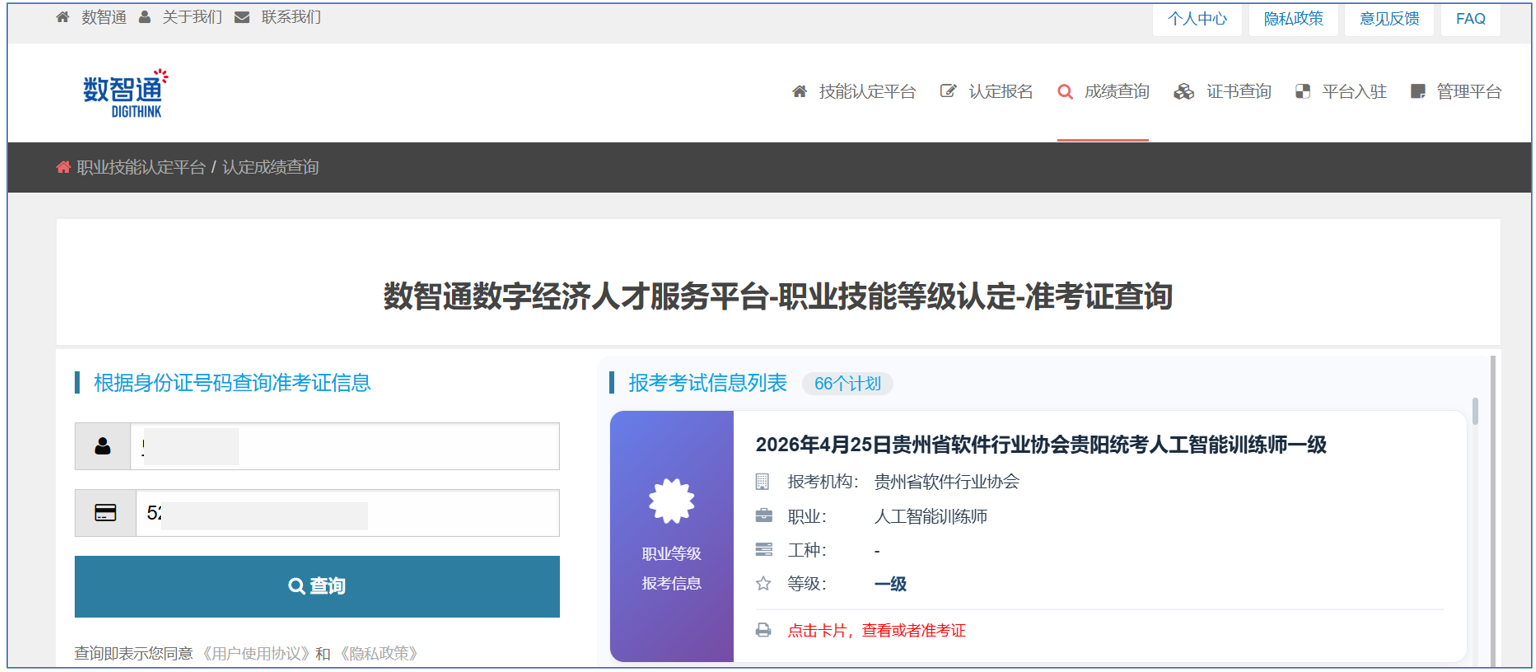Screen dimensions: 1536x672
Task: Focus the ID number input field
Action: pos(347,513)
